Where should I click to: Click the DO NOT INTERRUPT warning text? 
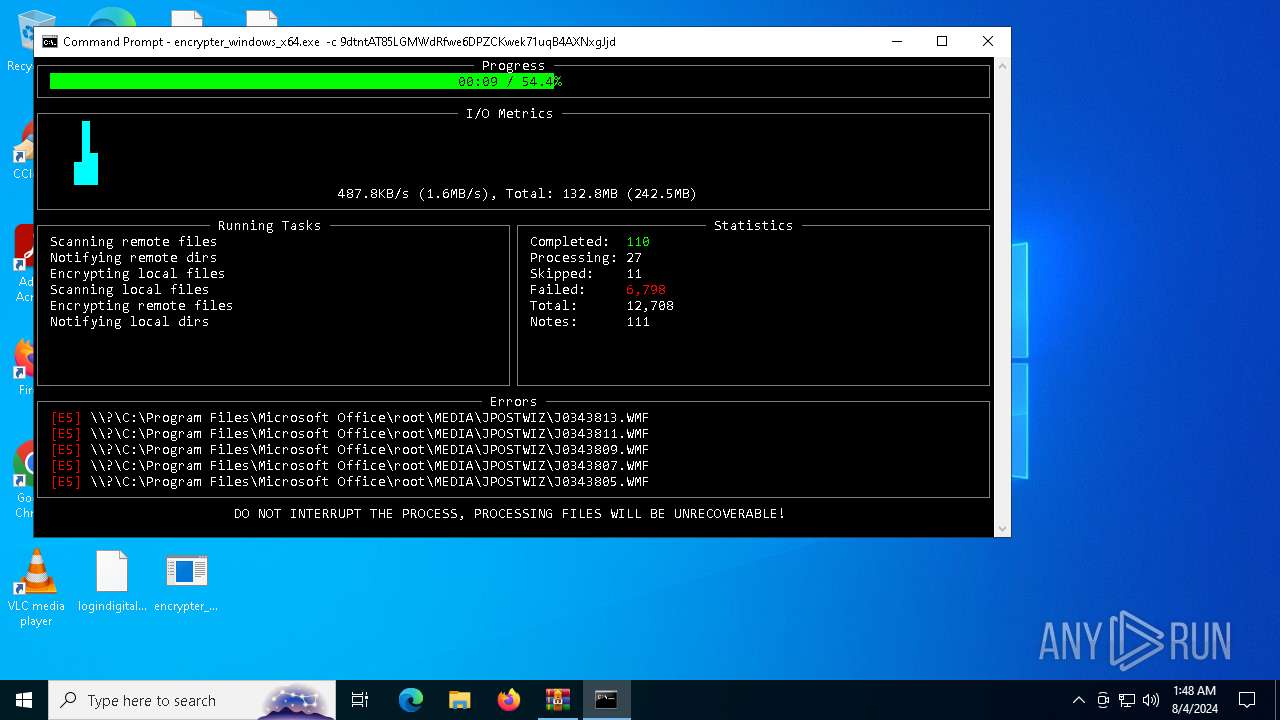pyautogui.click(x=509, y=513)
